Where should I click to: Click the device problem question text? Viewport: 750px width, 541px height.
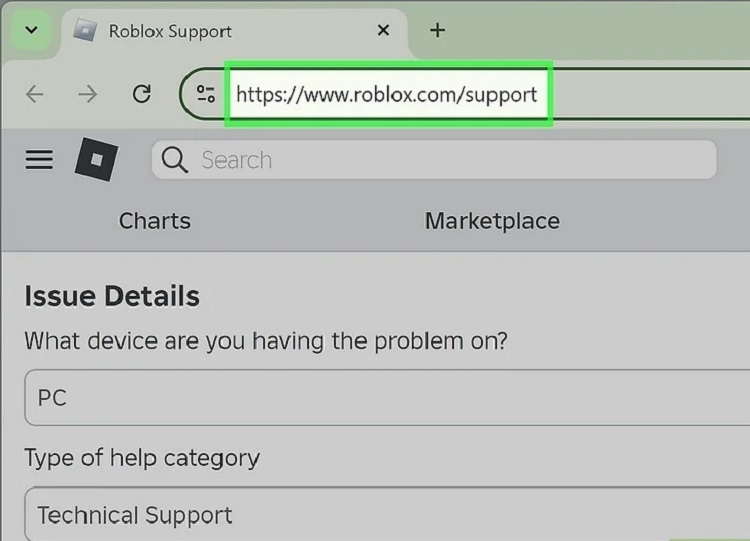tap(266, 342)
